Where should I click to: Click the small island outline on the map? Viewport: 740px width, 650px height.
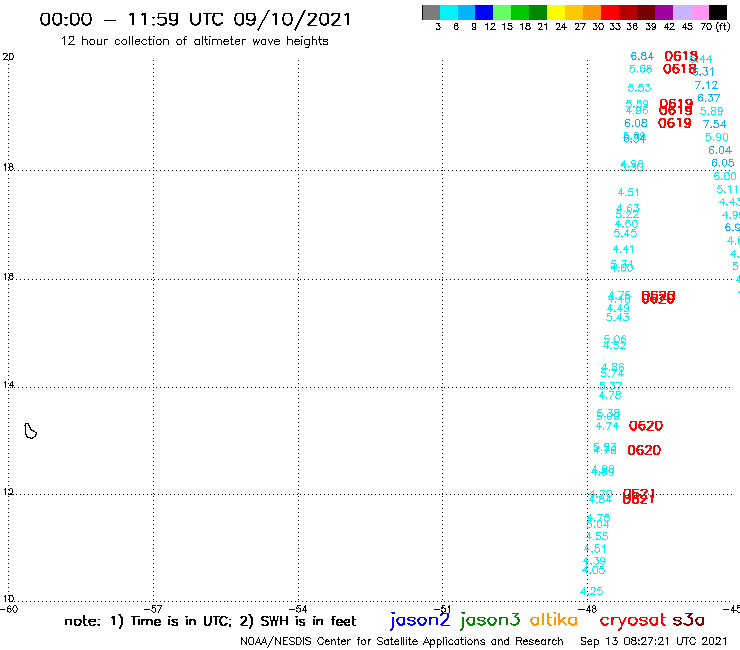pos(30,431)
